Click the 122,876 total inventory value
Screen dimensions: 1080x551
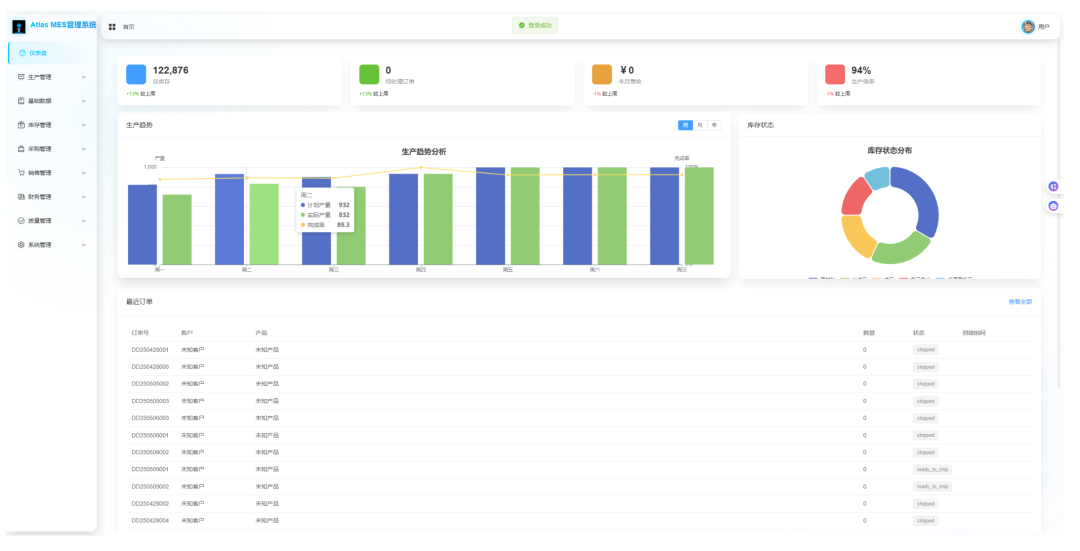coord(170,70)
